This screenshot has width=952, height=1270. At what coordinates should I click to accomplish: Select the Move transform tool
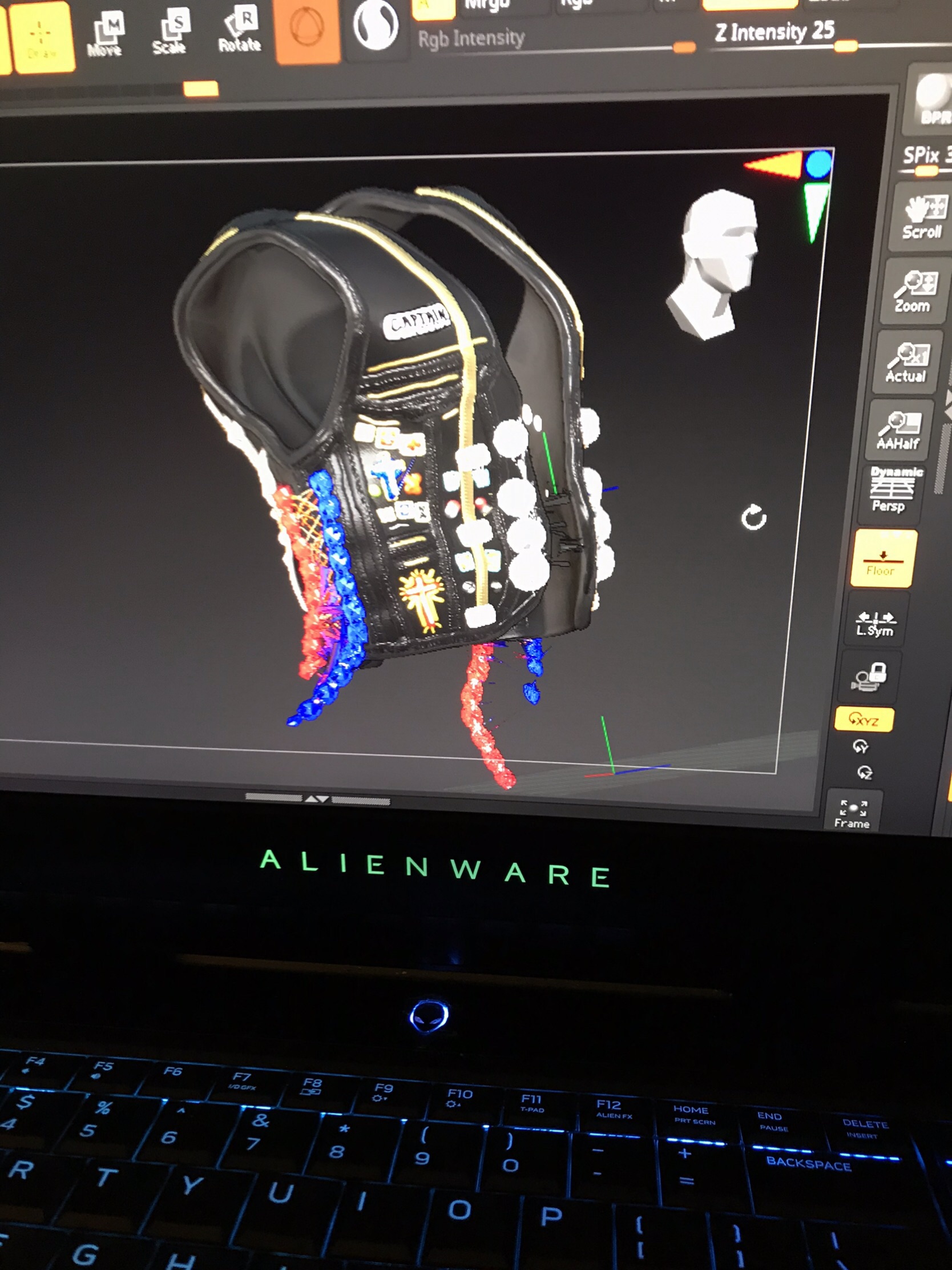[106, 34]
